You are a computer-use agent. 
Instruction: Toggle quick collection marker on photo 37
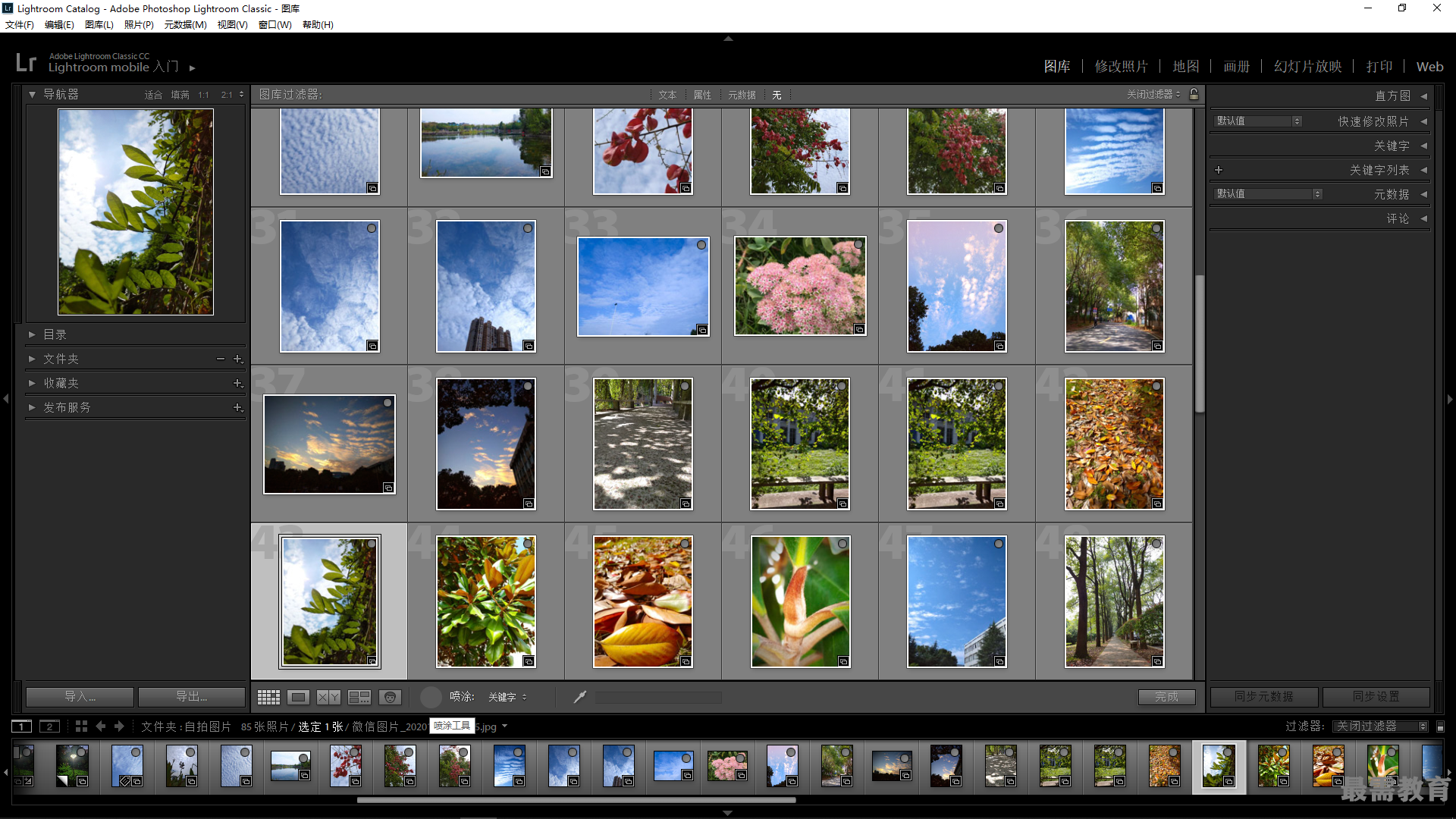coord(388,403)
